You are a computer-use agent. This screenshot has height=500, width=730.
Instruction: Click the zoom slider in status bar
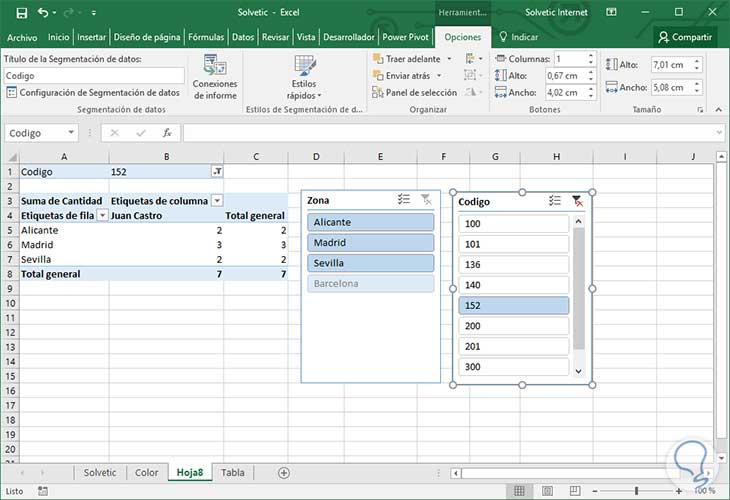pos(637,491)
